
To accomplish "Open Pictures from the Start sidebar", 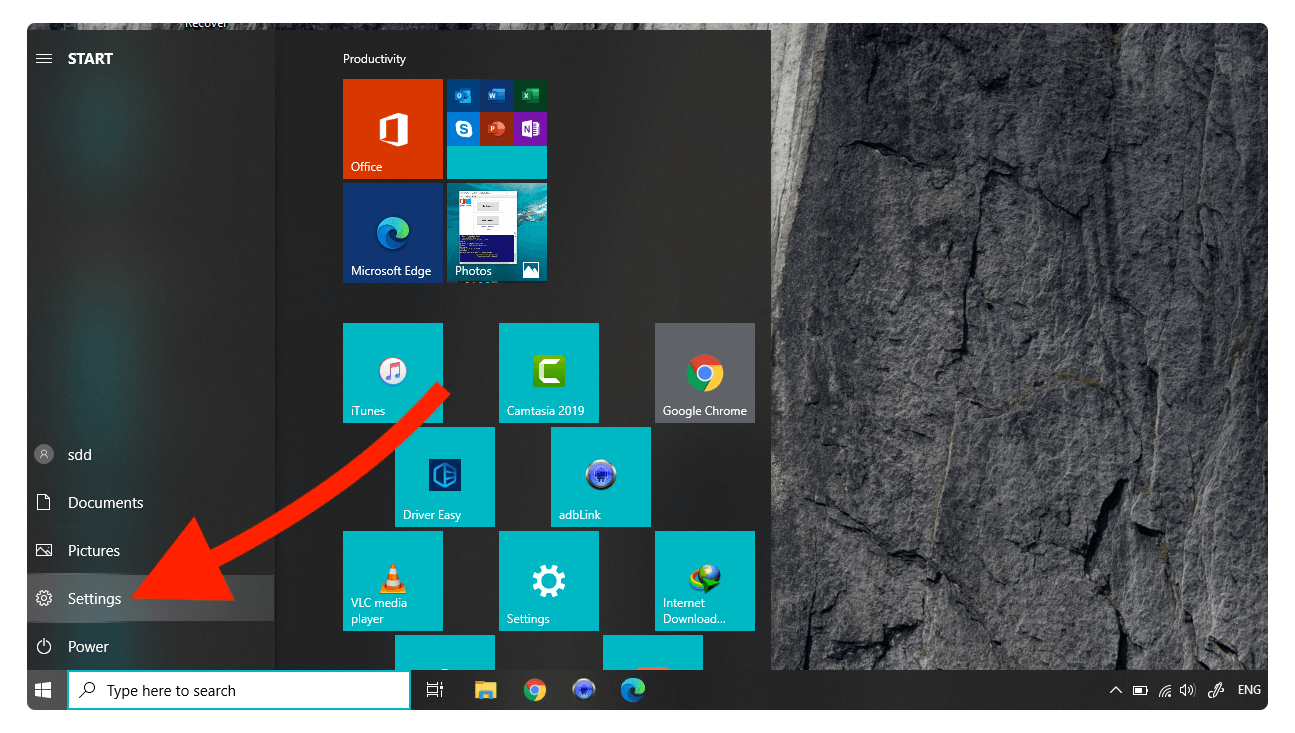I will (150, 551).
